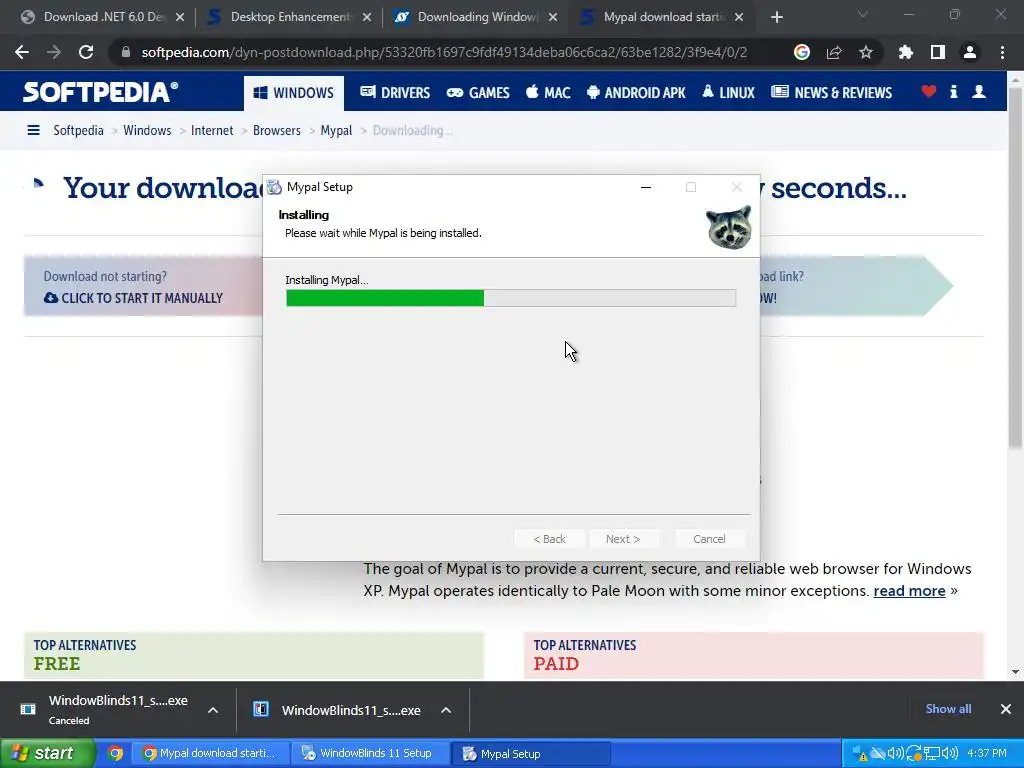
Task: Click the info icon in Softpedia header
Action: [x=953, y=92]
